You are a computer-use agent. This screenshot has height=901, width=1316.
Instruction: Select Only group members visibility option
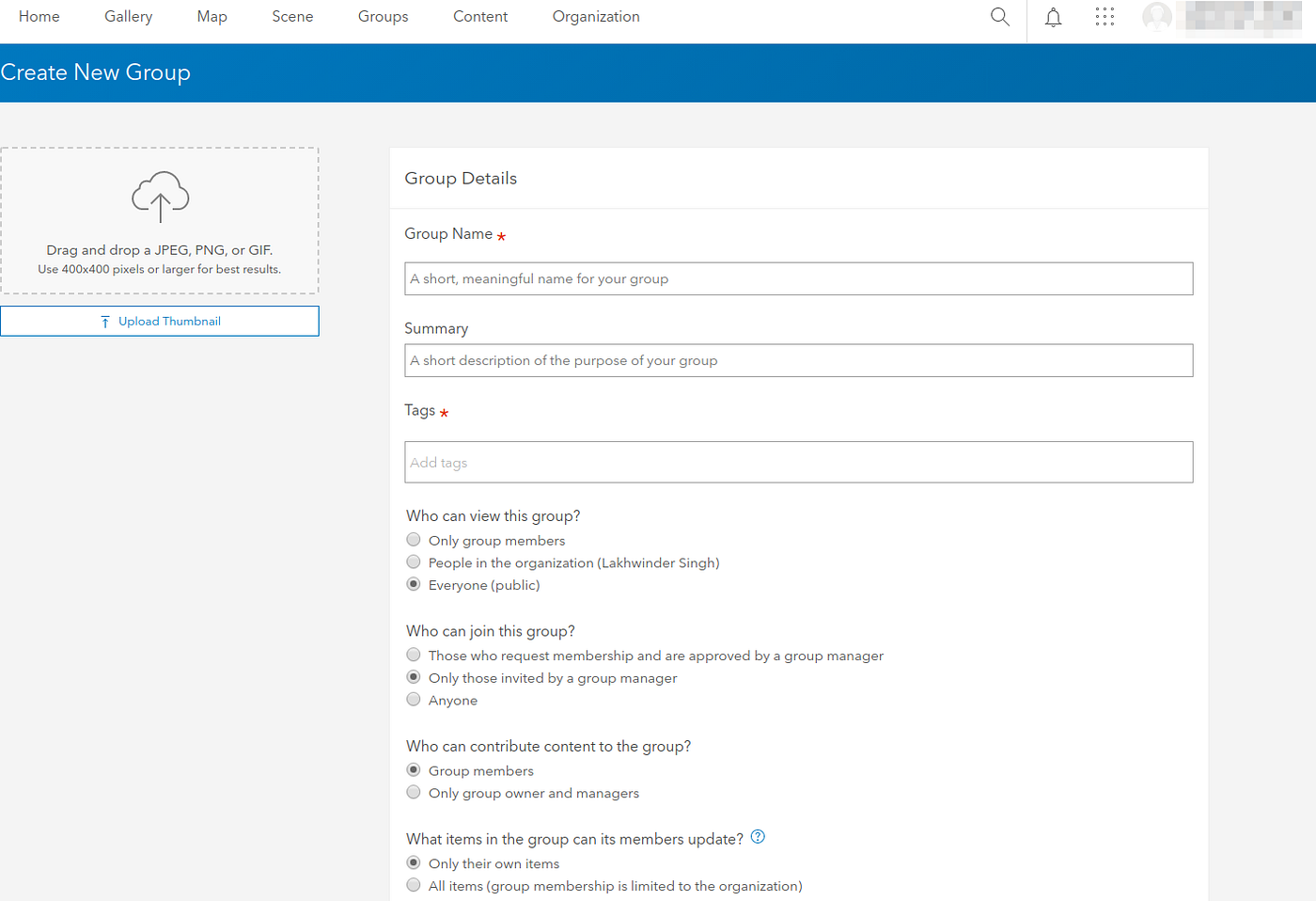pyautogui.click(x=414, y=539)
